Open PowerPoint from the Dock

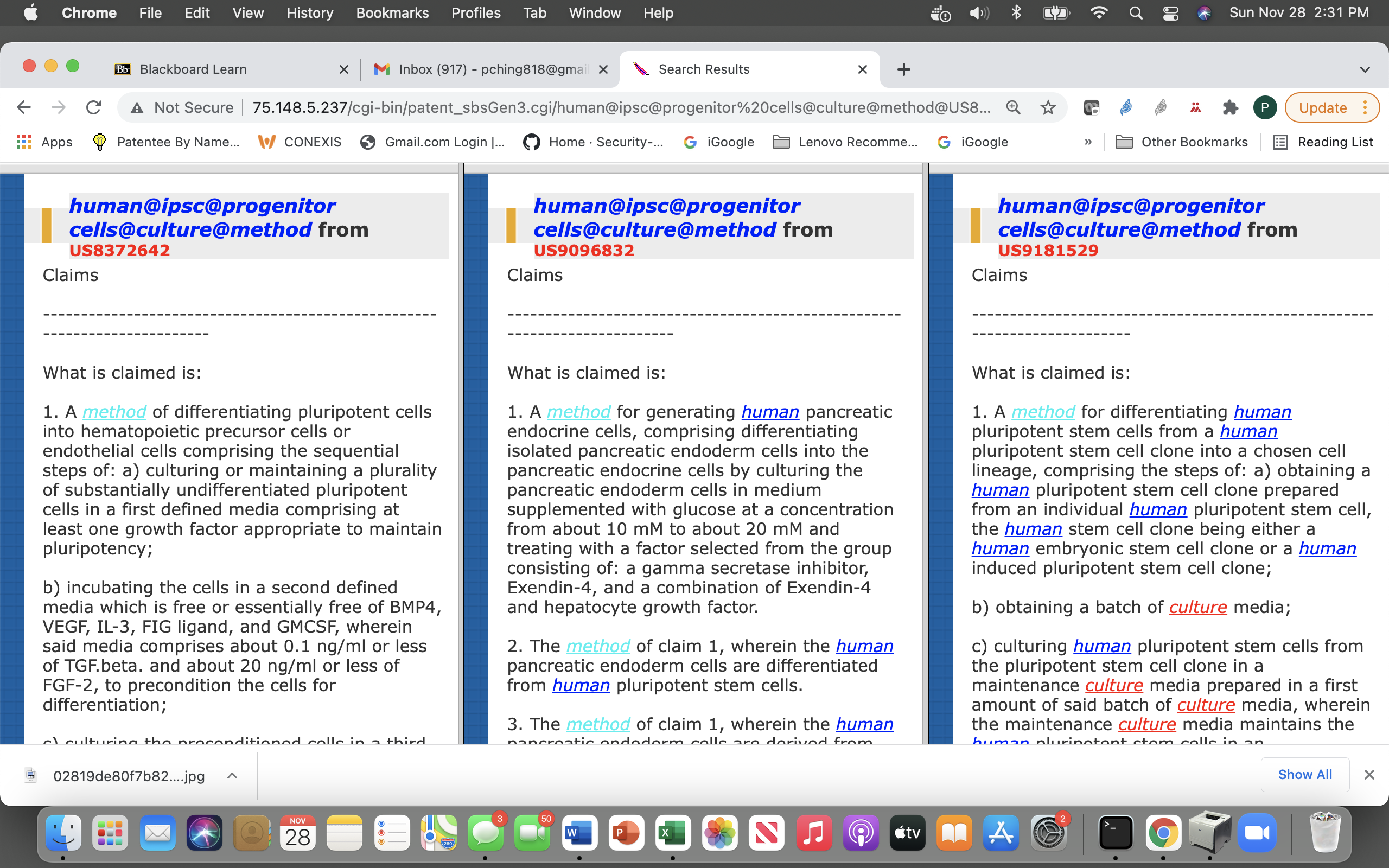(x=626, y=832)
